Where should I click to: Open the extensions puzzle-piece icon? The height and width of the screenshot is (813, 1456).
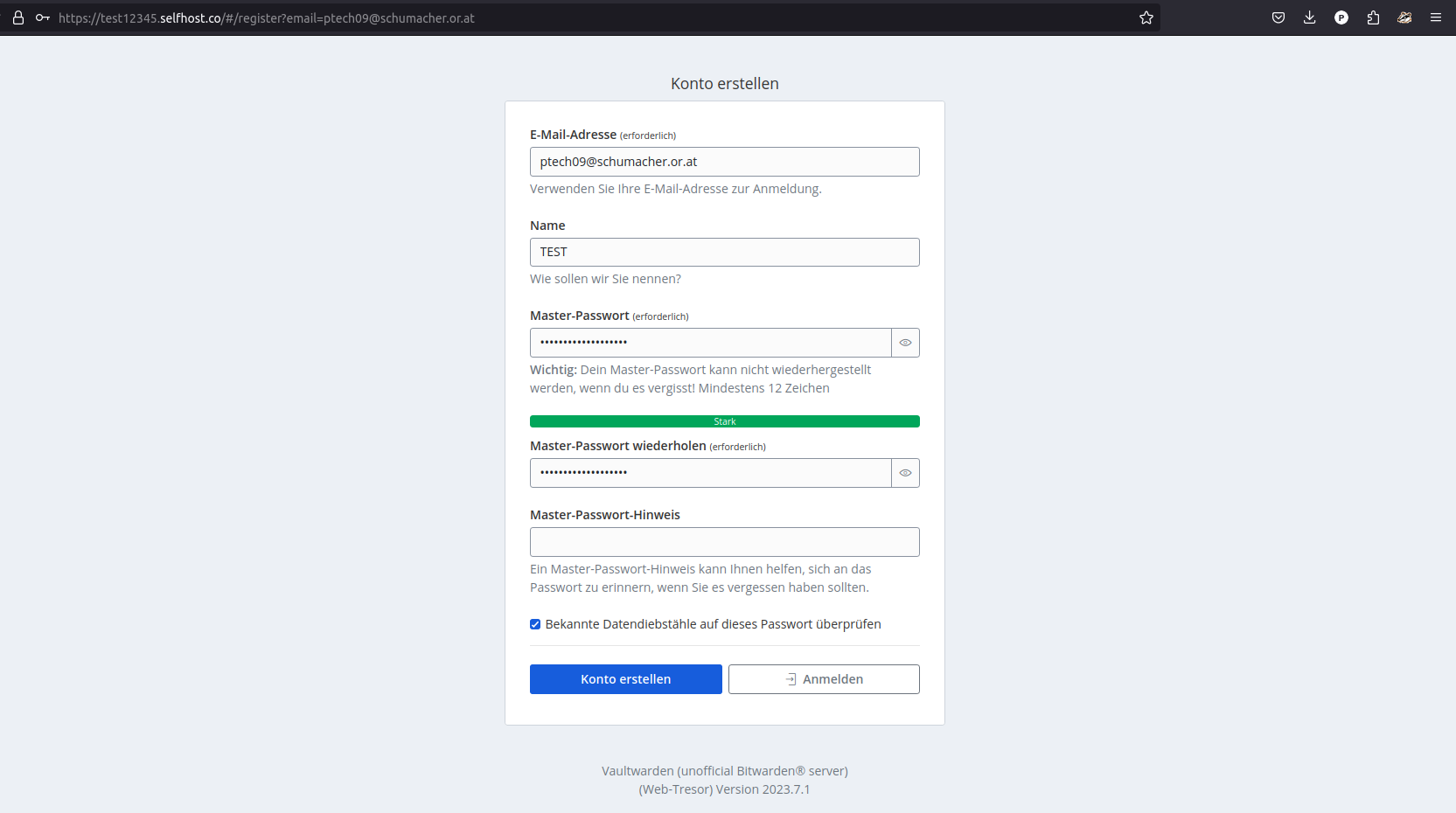(x=1373, y=17)
